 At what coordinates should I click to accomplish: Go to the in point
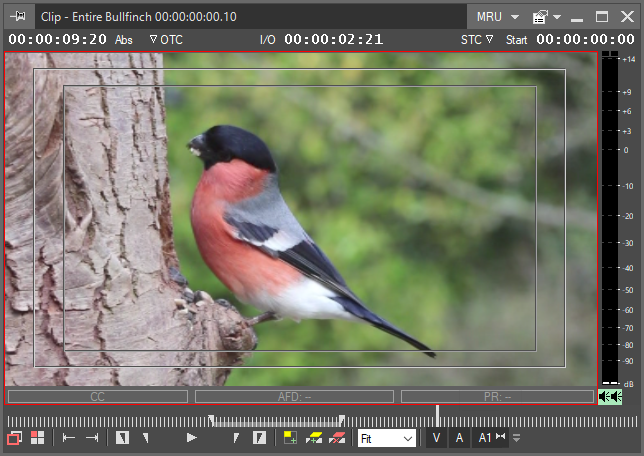[69, 438]
